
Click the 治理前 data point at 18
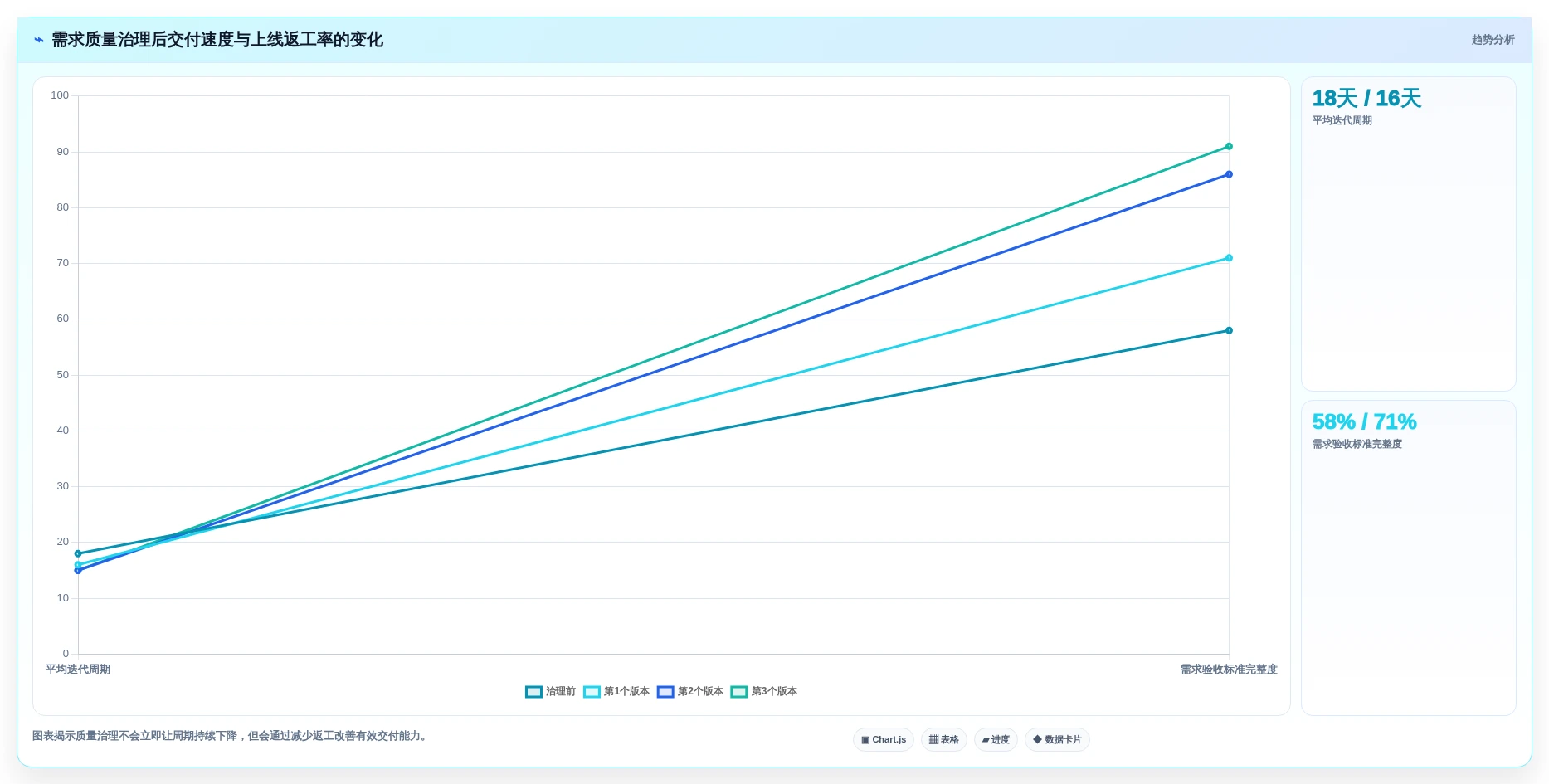point(78,553)
